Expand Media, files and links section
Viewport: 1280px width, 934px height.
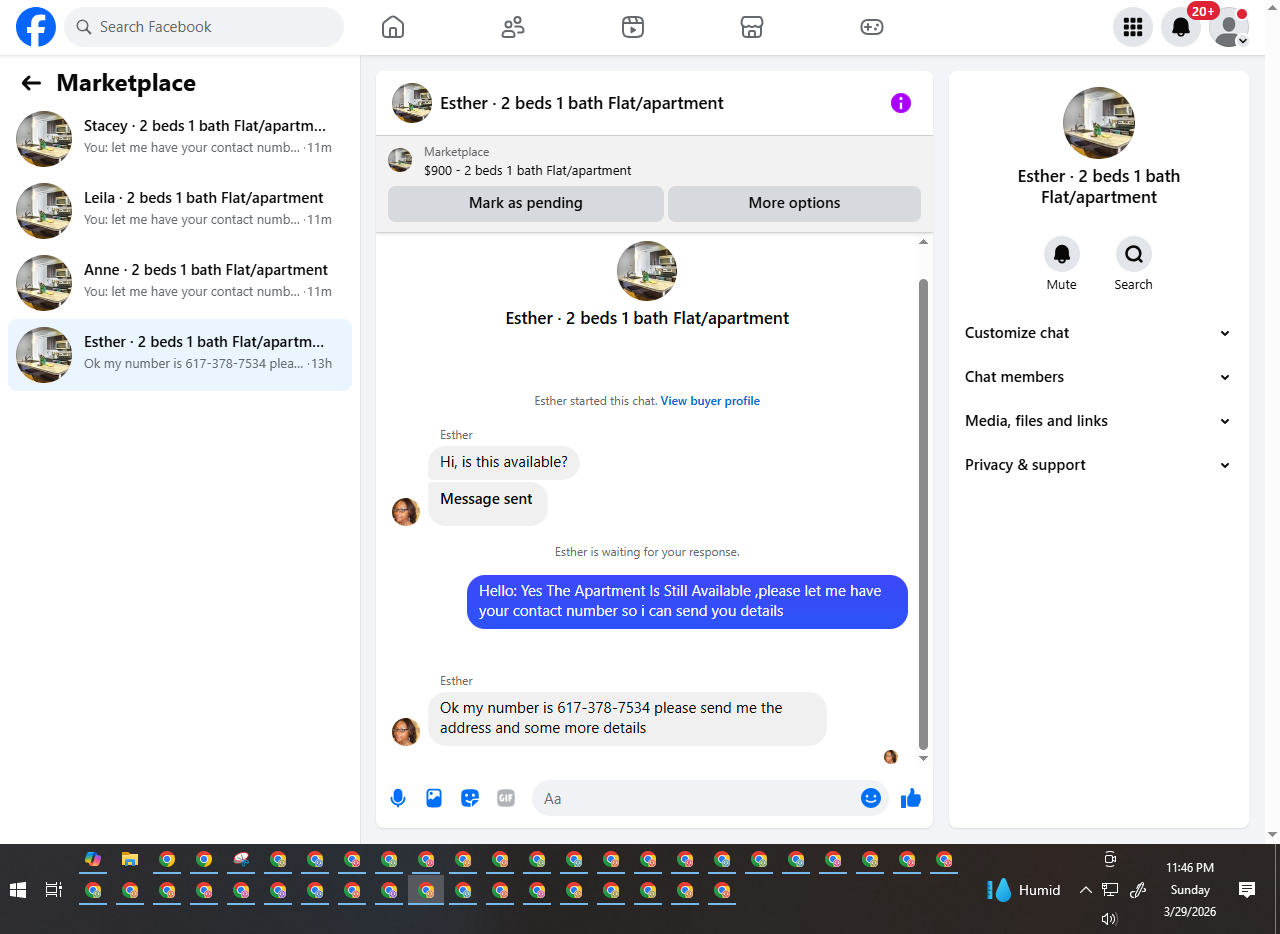click(x=1098, y=421)
